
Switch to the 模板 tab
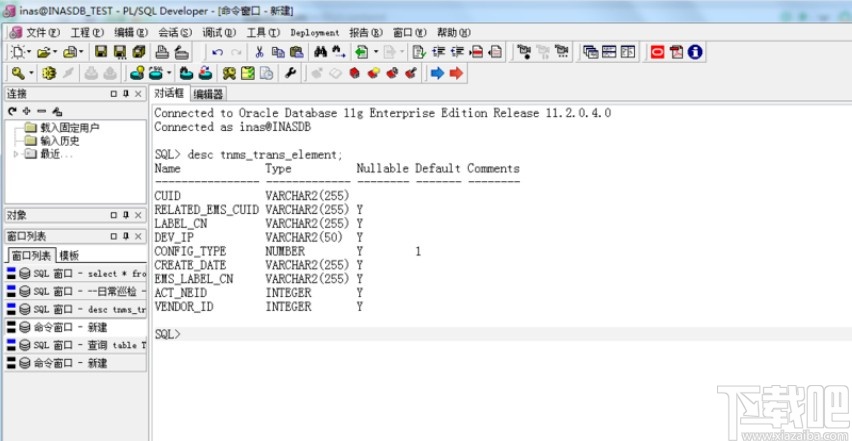coord(69,255)
